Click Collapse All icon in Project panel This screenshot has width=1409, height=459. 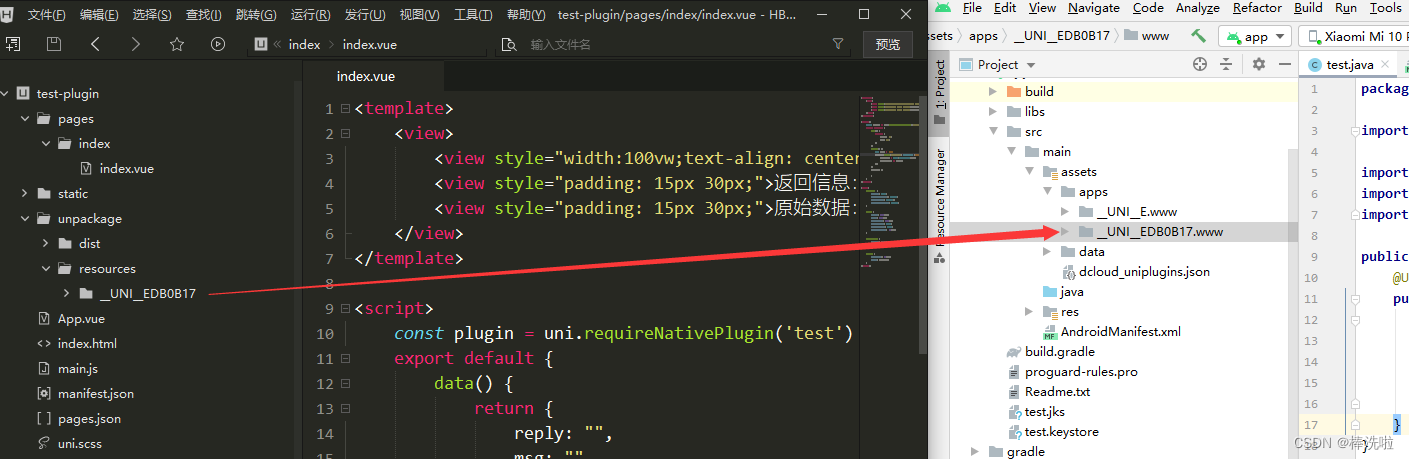[1227, 64]
